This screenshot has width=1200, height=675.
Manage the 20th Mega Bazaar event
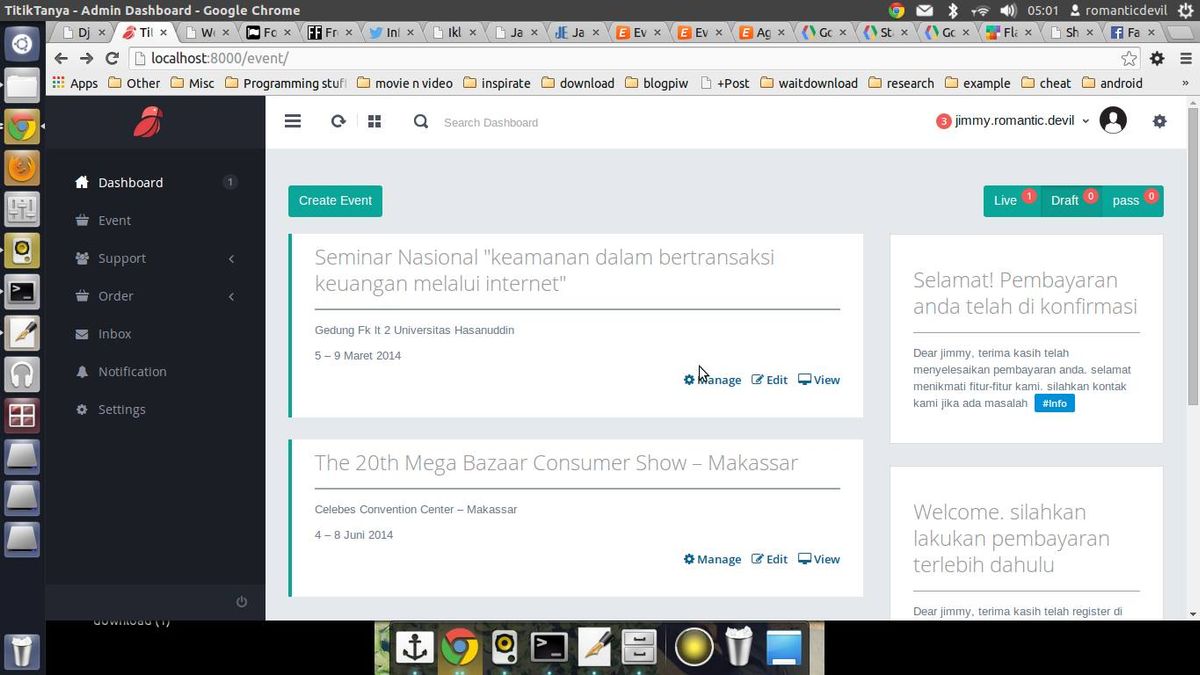click(x=712, y=559)
